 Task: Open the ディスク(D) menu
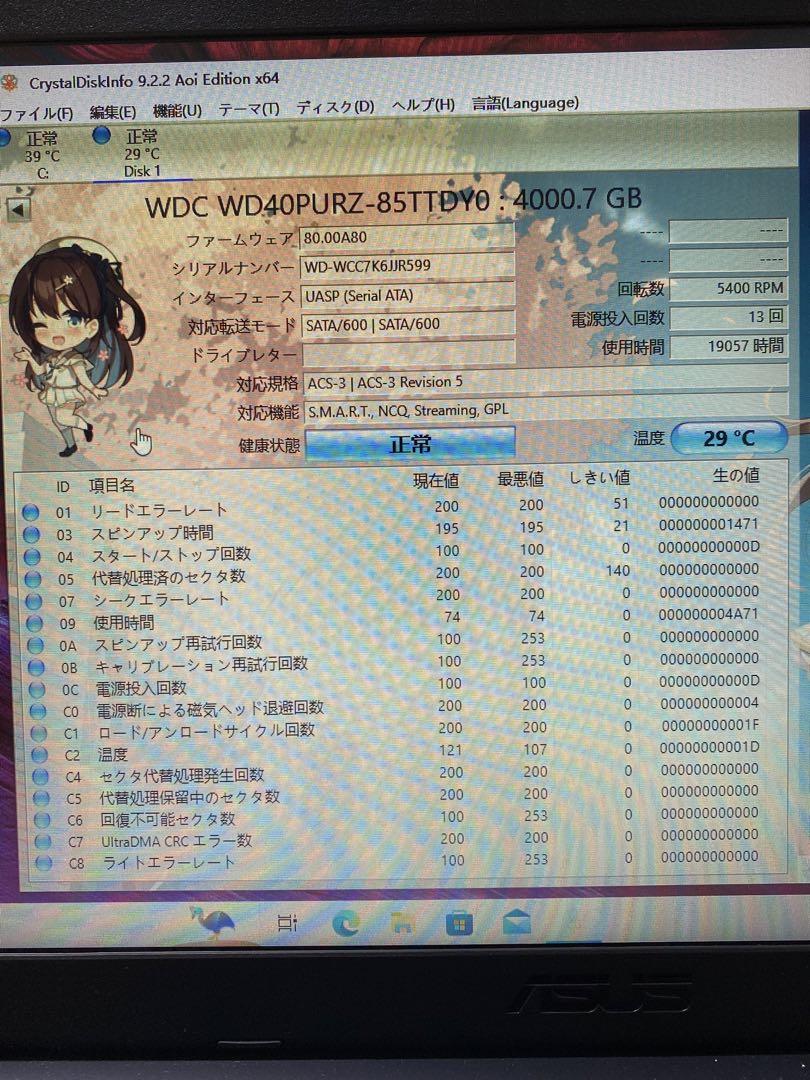click(x=335, y=107)
